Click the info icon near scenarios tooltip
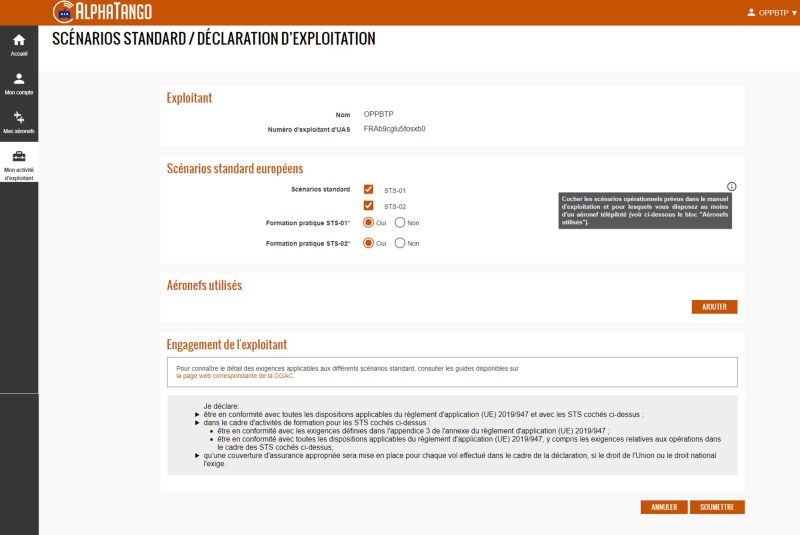Image resolution: width=800 pixels, height=535 pixels. pos(731,186)
